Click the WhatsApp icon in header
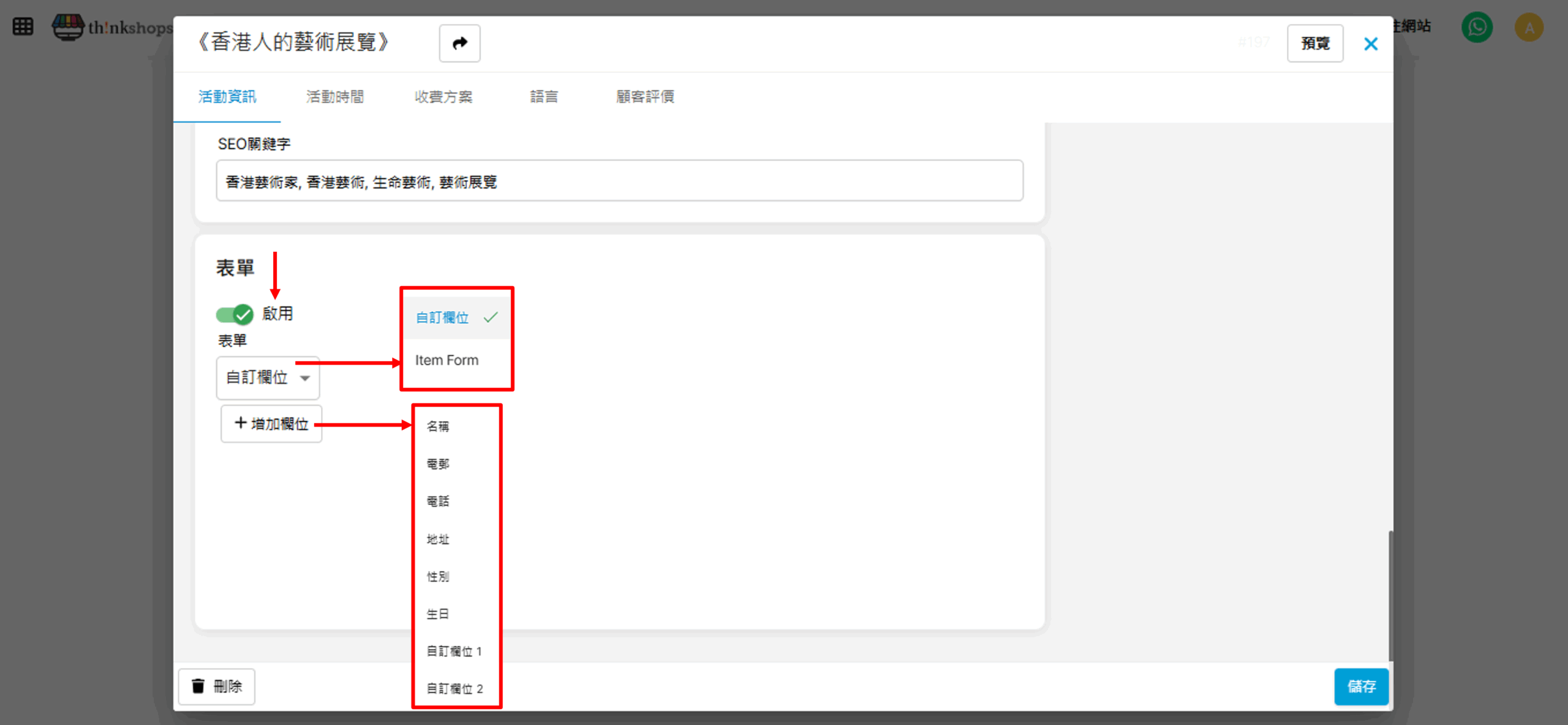Screen dimensions: 1568x725 (x=1477, y=28)
